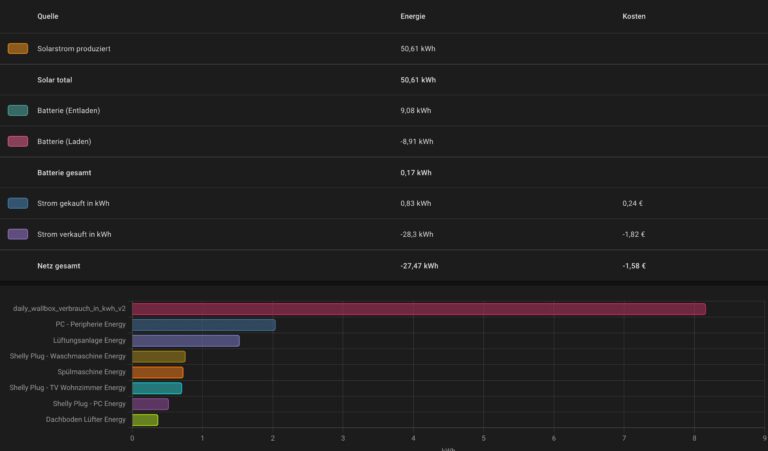Viewport: 768px width, 451px height.
Task: Click the purple Strom verkauft swatch
Action: pyautogui.click(x=18, y=234)
